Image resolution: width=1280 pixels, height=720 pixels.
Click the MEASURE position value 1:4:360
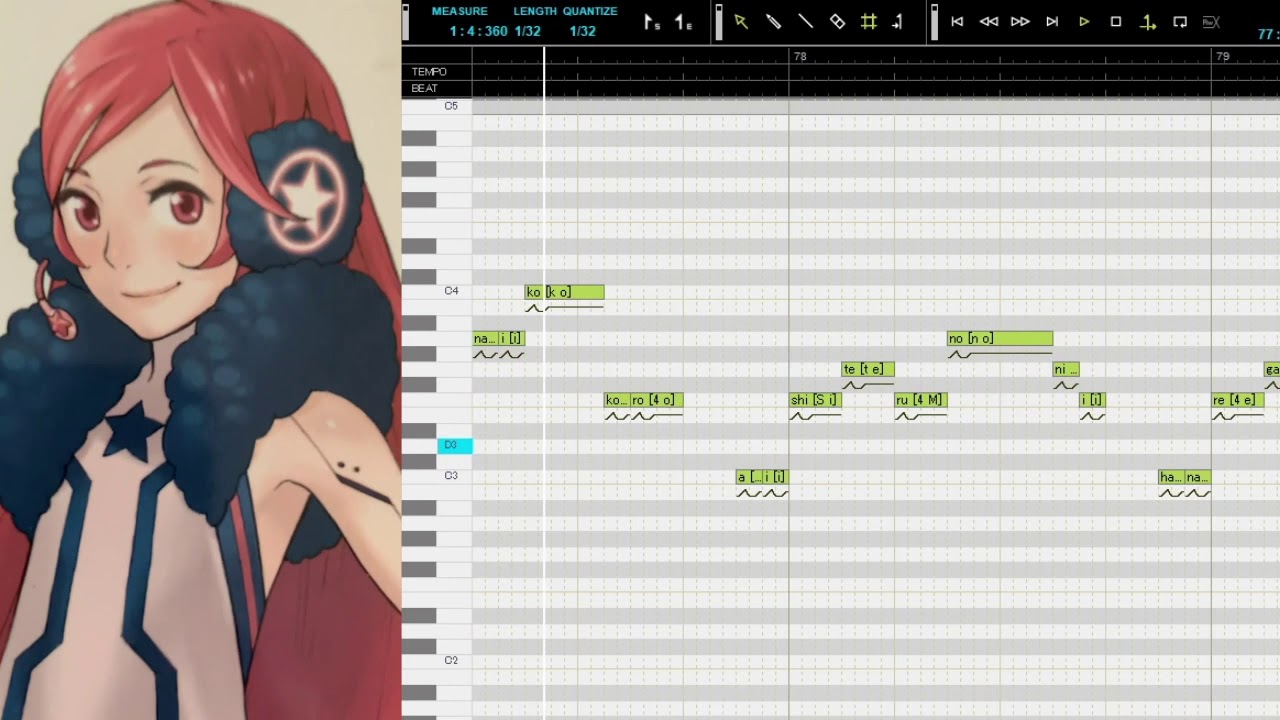pos(479,31)
